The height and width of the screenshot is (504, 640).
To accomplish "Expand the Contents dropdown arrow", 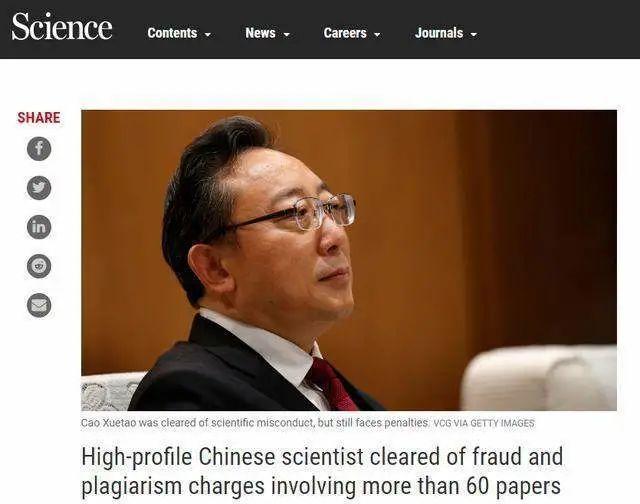I will pyautogui.click(x=208, y=35).
